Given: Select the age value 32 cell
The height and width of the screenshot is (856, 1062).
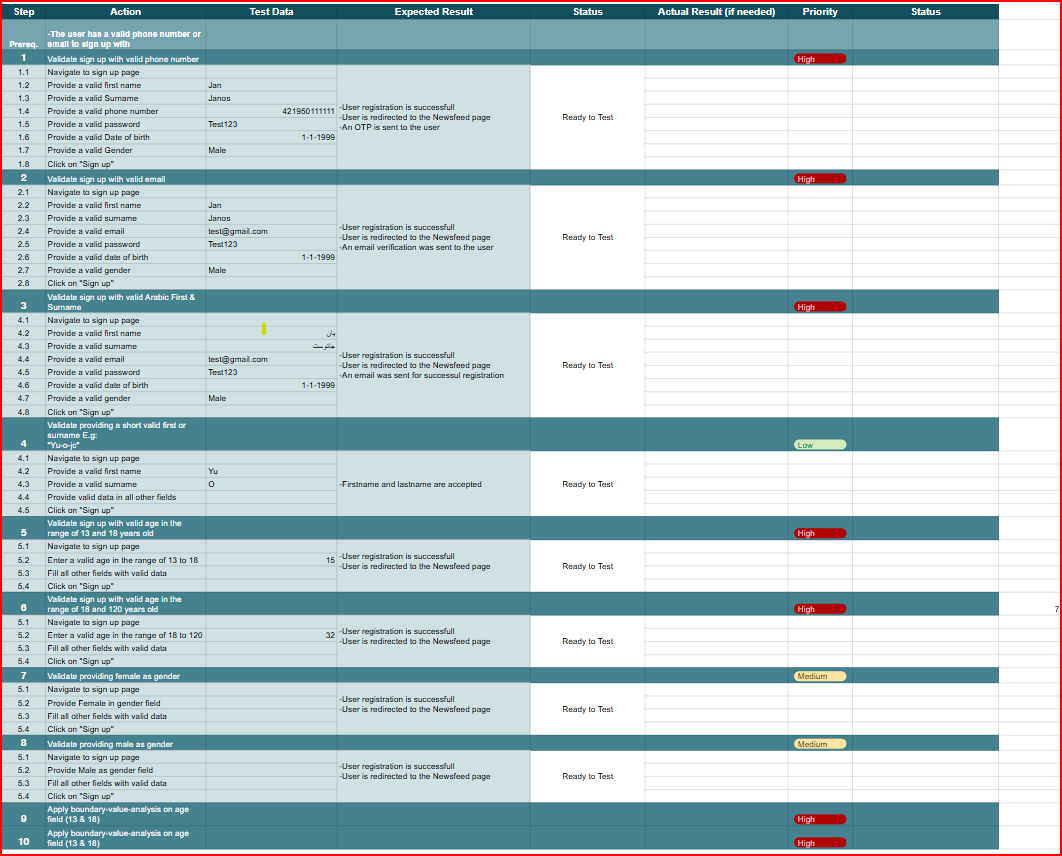Looking at the screenshot, I should coord(271,635).
